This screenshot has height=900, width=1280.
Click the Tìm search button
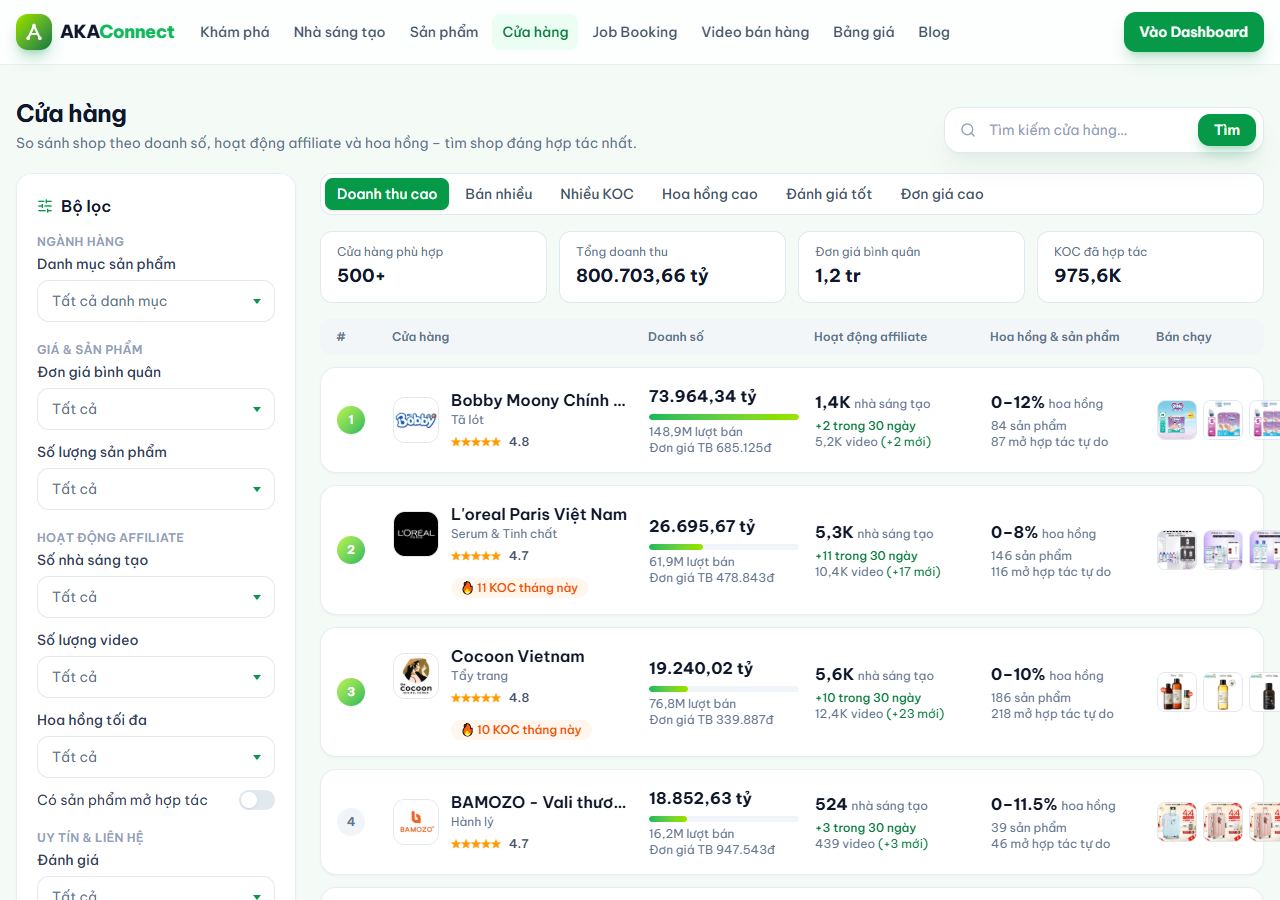pos(1227,130)
